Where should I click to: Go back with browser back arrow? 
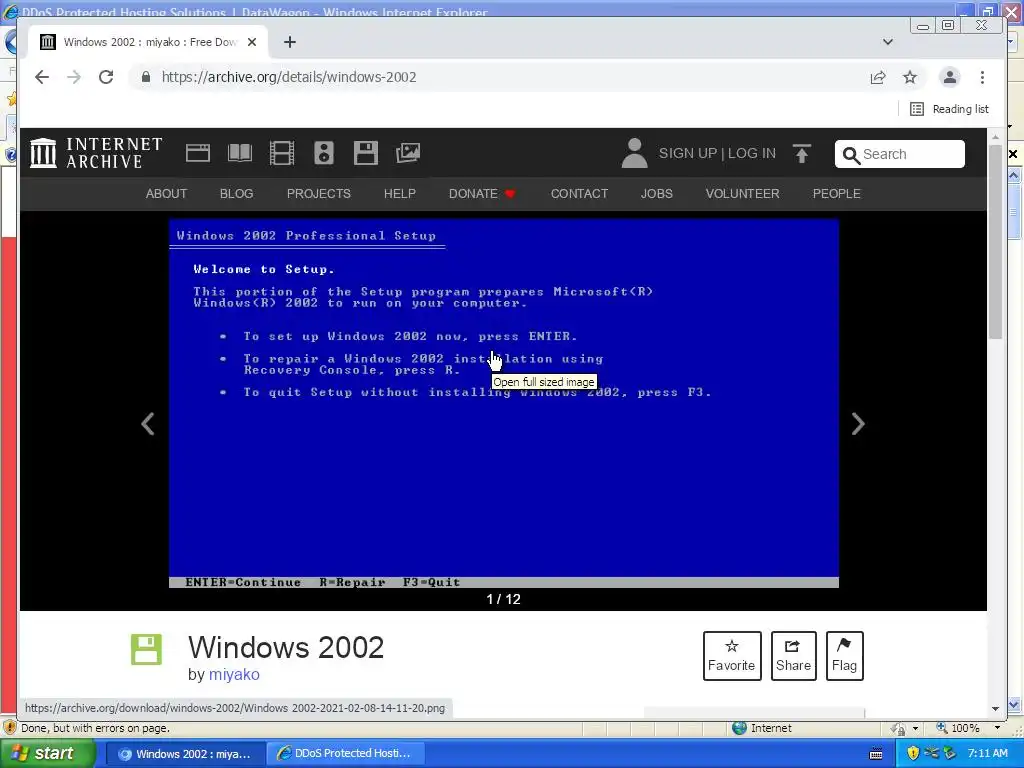[42, 77]
